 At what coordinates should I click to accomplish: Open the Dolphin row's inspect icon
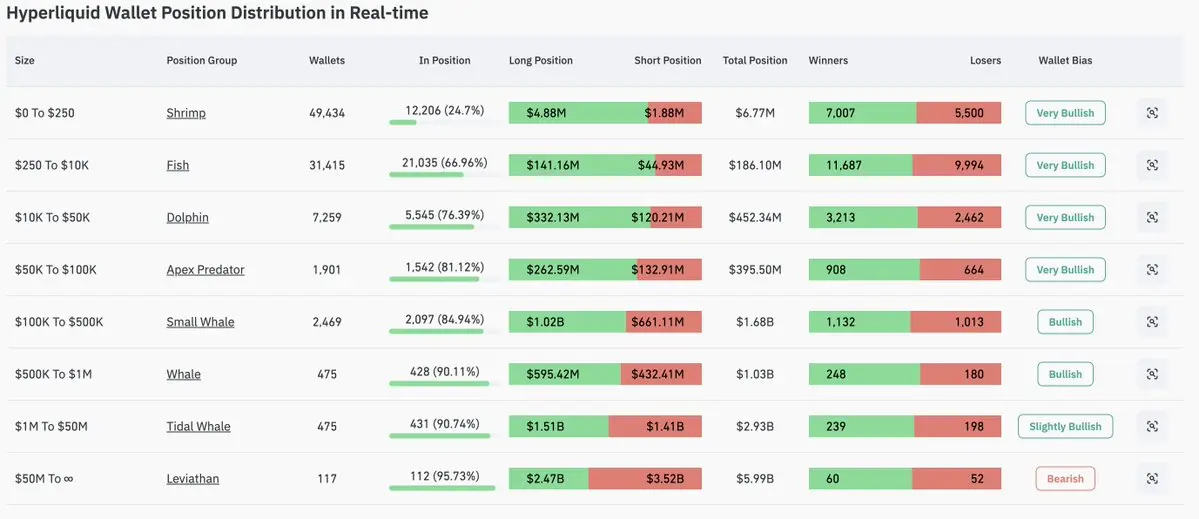point(1152,218)
